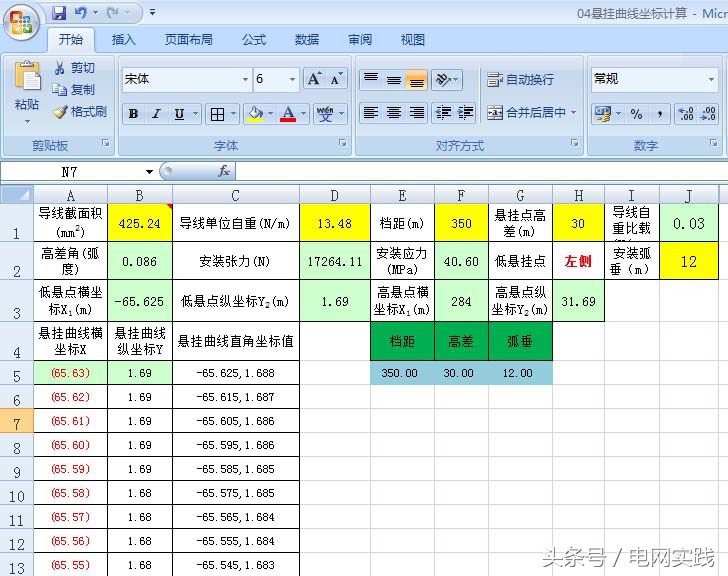Toggle underline formatting
The image size is (728, 576).
click(x=179, y=114)
